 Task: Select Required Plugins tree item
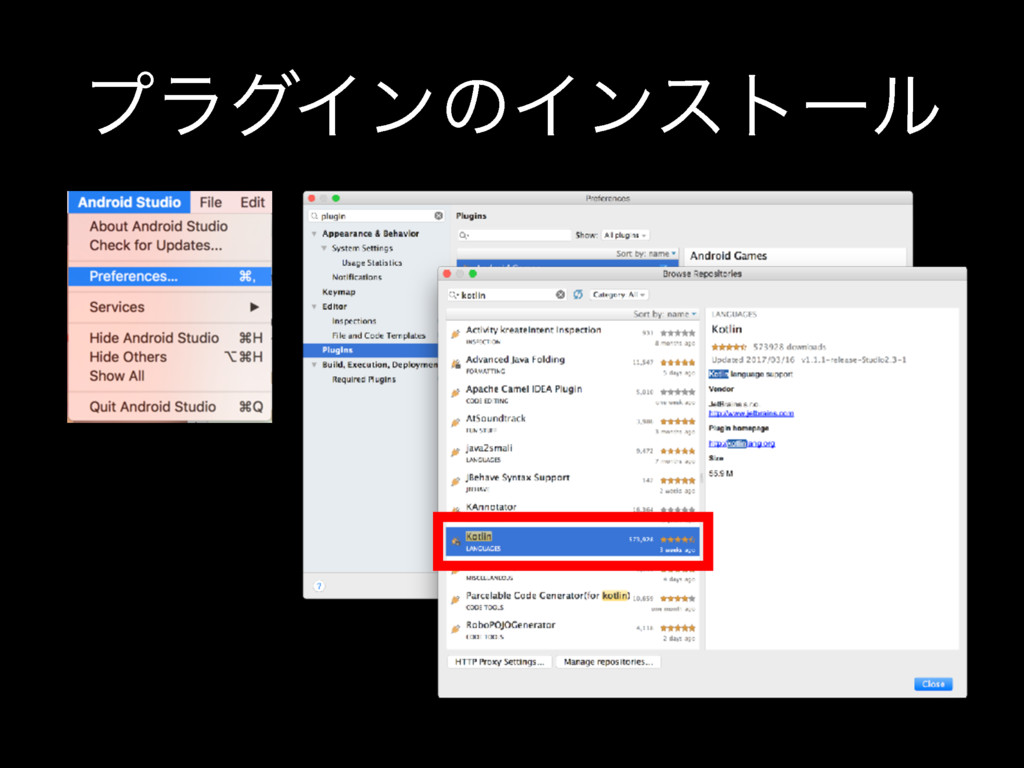coord(363,379)
